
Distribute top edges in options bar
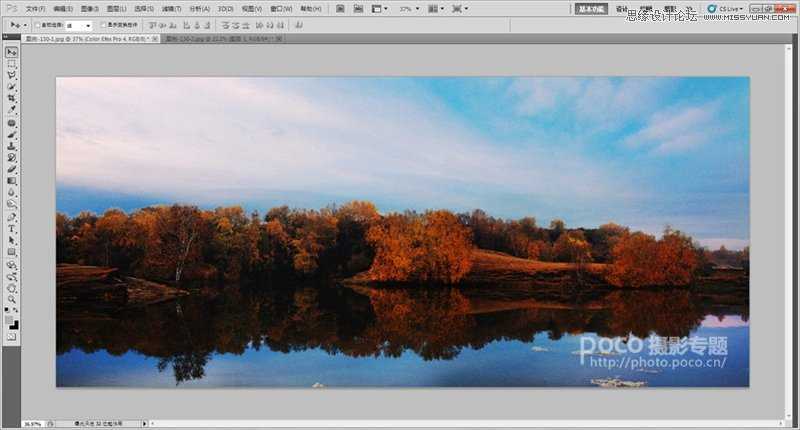pyautogui.click(x=226, y=24)
